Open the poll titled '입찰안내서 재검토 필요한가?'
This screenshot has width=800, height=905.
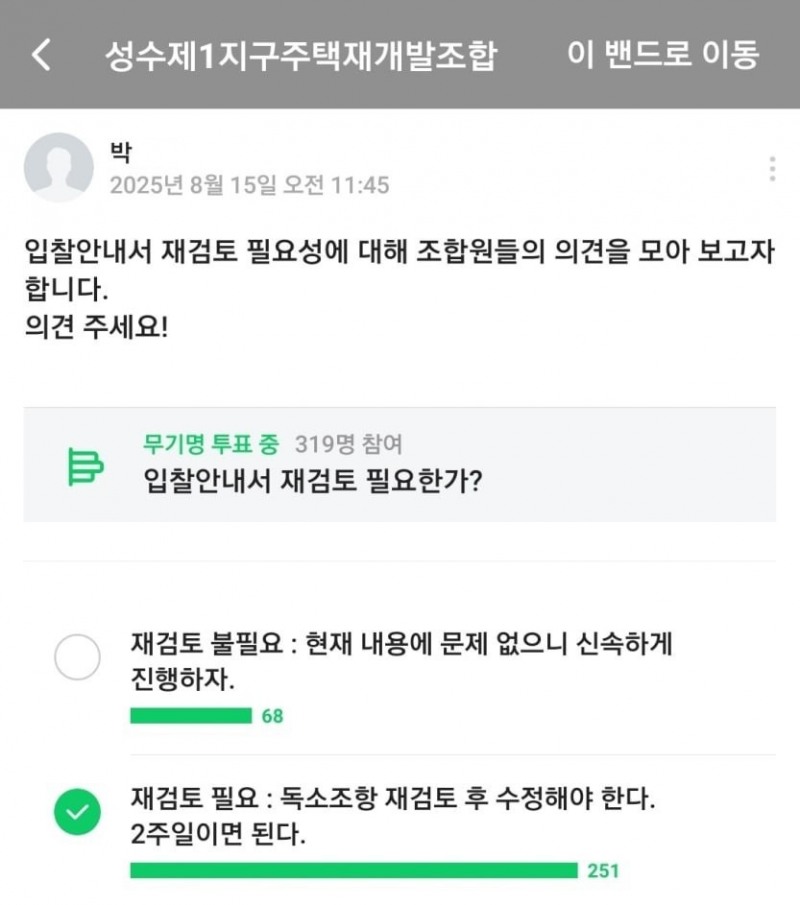(x=314, y=479)
